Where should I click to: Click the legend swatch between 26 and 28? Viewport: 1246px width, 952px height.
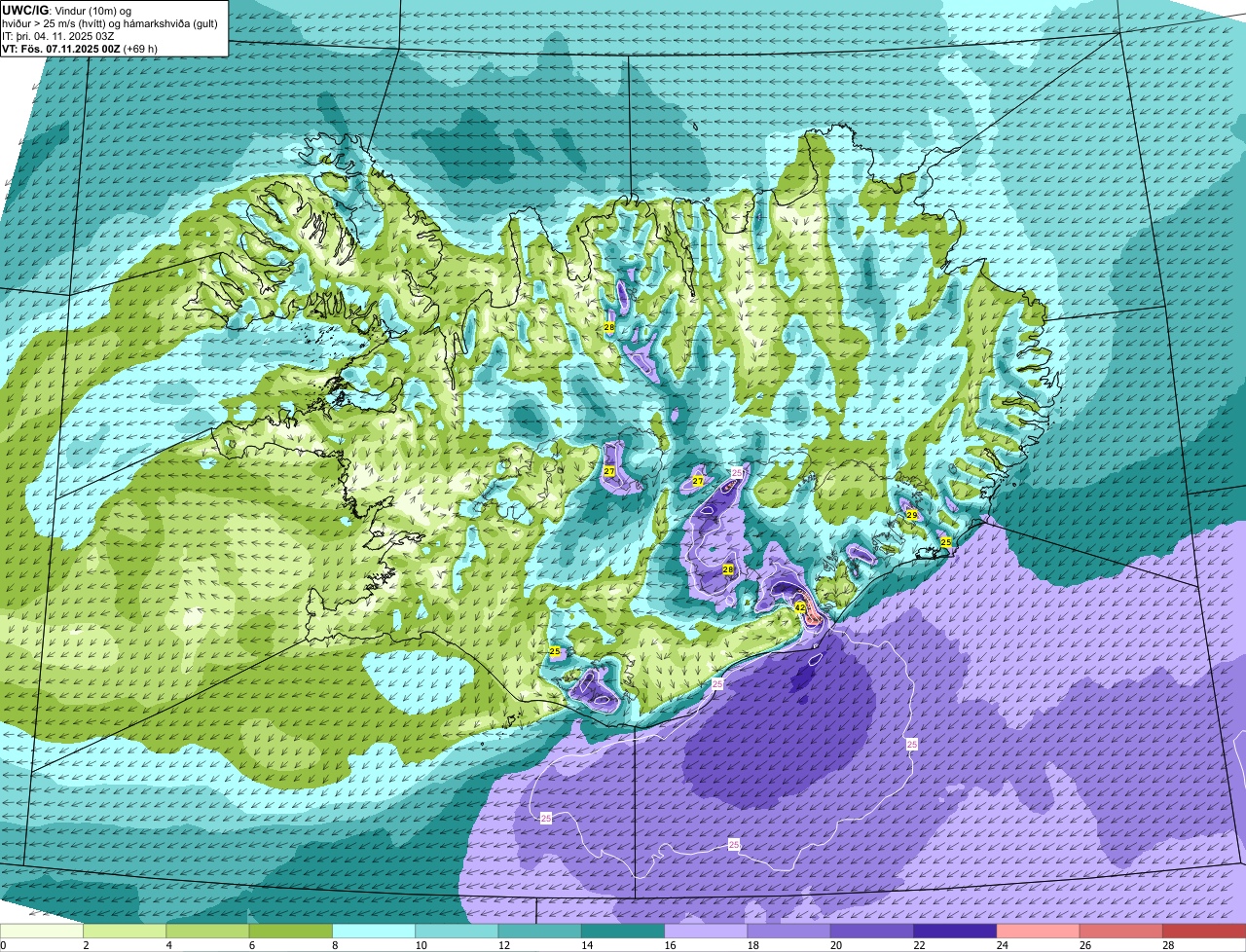[x=1121, y=932]
